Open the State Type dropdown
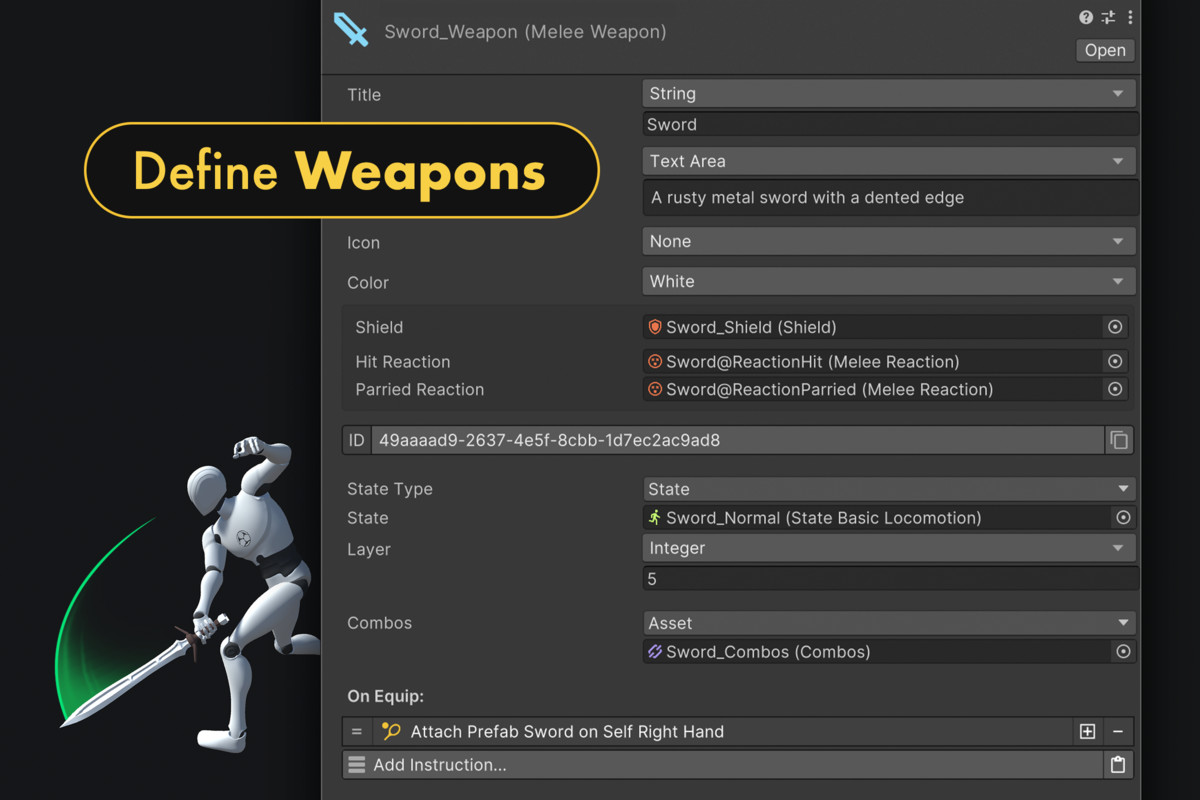1200x800 pixels. point(888,488)
